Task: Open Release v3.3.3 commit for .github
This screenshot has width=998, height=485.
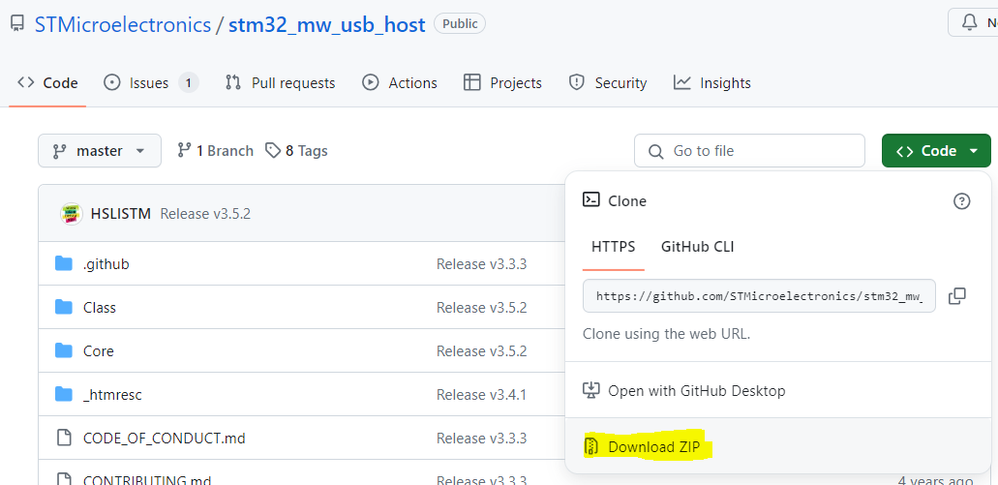Action: point(481,264)
